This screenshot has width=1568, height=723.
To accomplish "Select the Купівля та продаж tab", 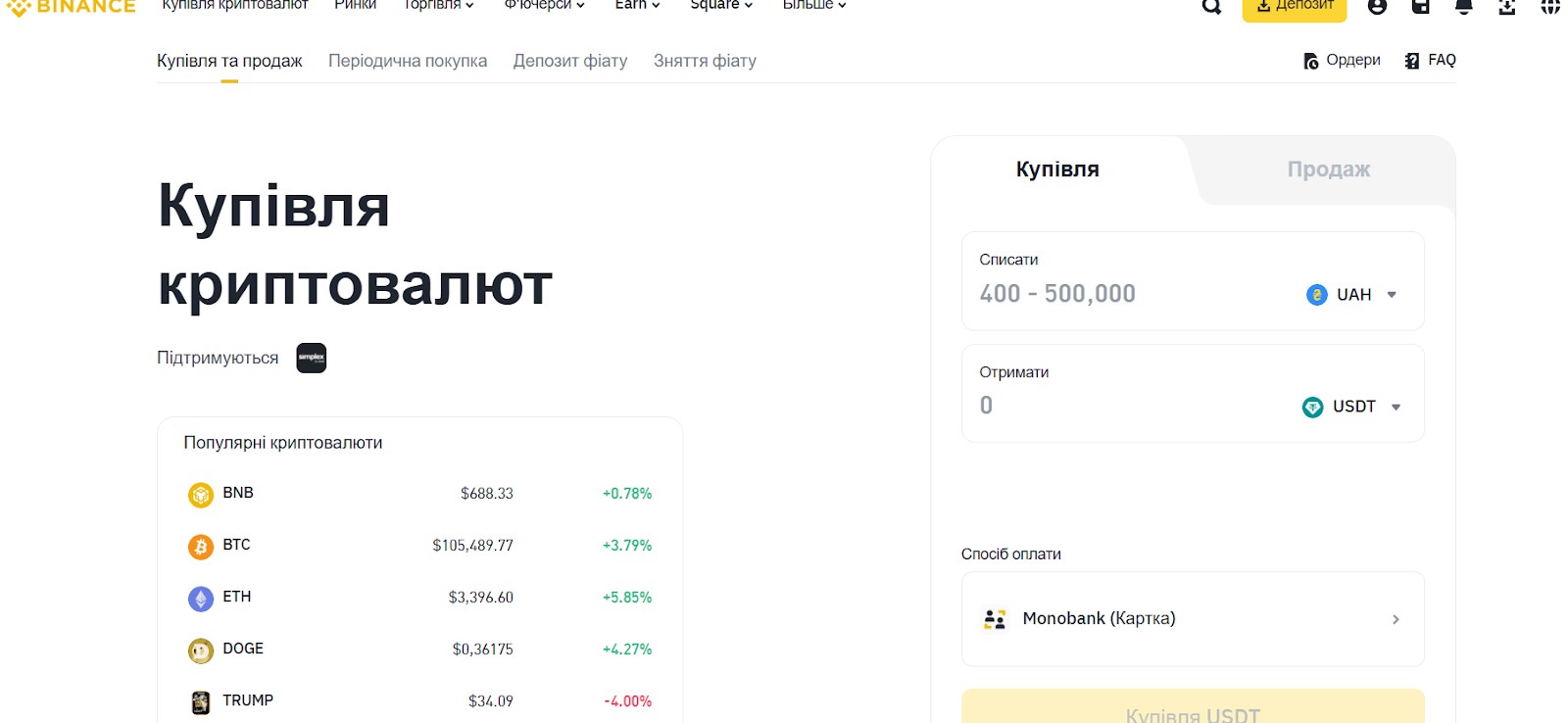I will 229,61.
